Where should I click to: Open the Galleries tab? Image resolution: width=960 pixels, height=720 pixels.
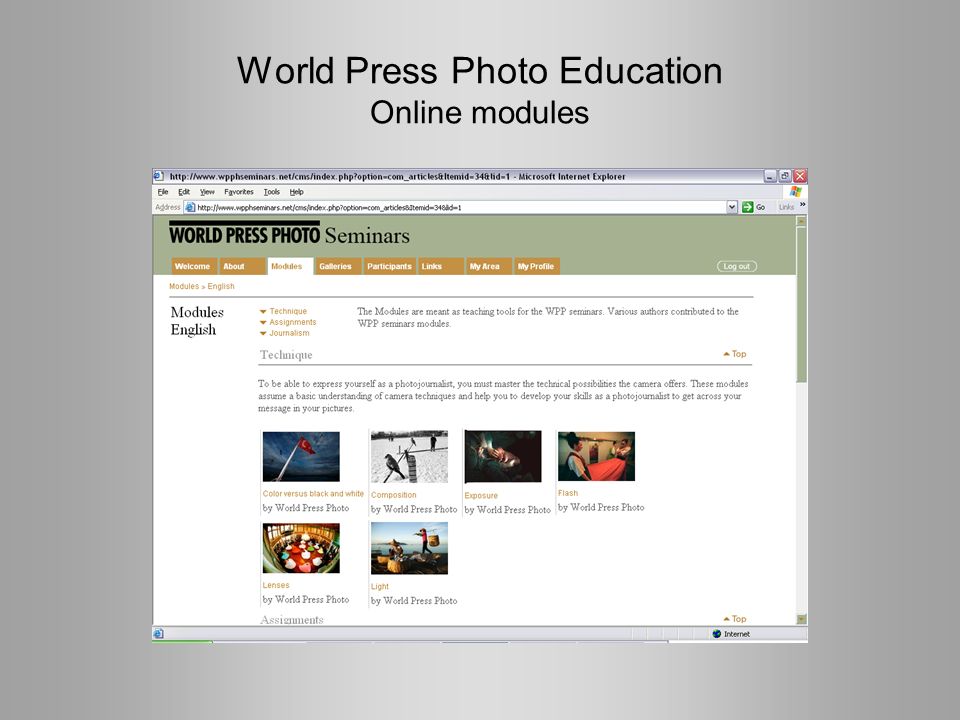point(338,266)
